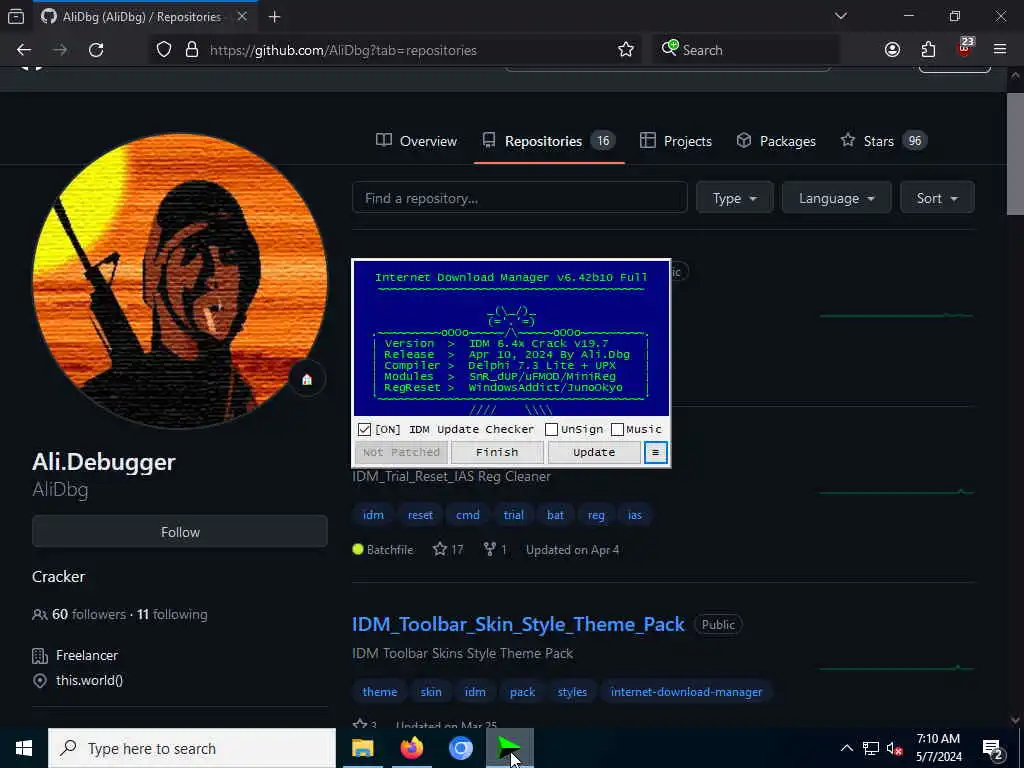The width and height of the screenshot is (1024, 768).
Task: Open File Explorer from the taskbar
Action: coord(363,748)
